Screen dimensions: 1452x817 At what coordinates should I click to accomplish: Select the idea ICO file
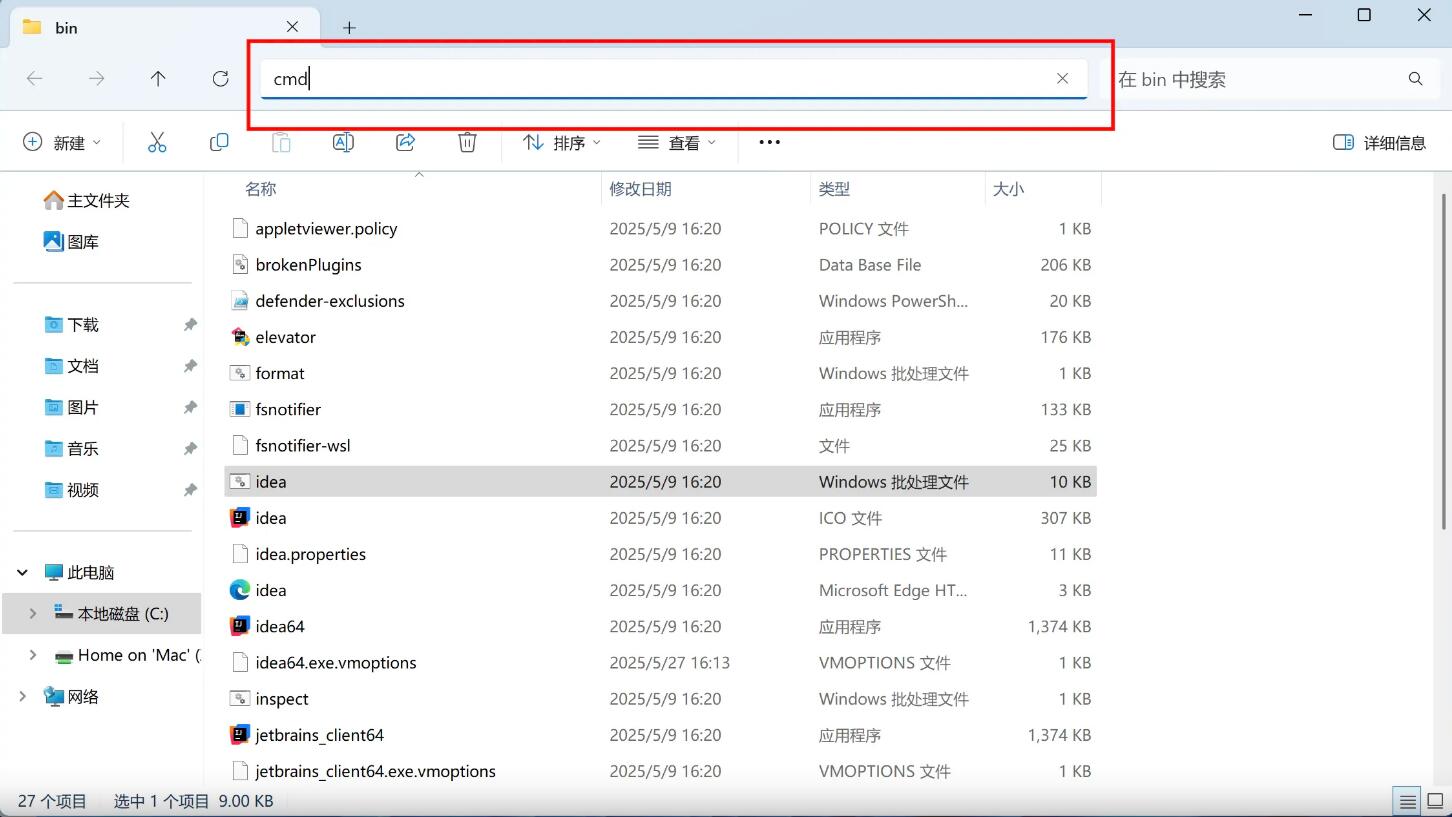coord(660,518)
